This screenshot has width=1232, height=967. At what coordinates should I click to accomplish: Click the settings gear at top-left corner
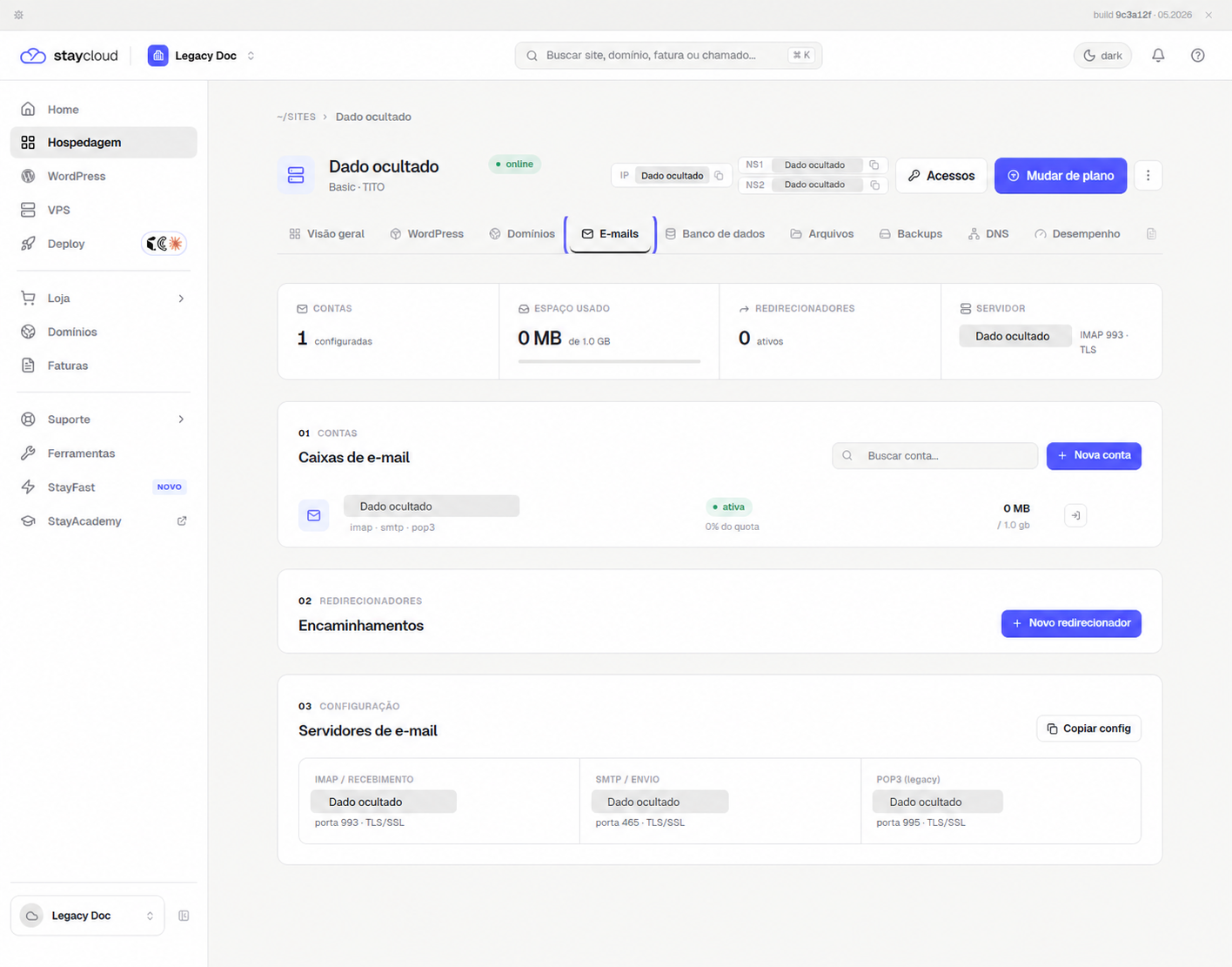point(18,15)
